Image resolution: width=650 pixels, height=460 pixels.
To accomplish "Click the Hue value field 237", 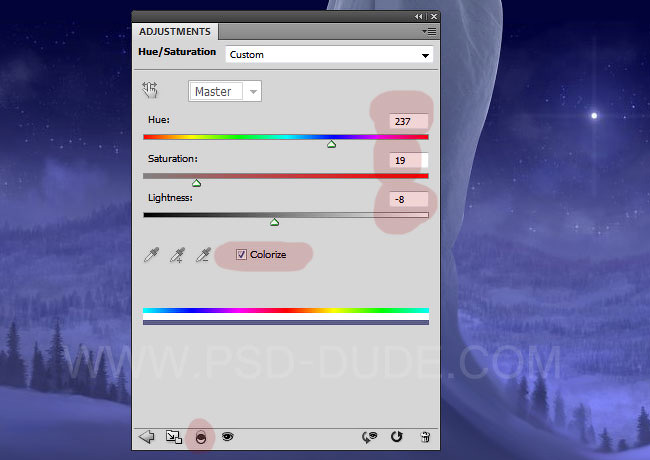I will (409, 121).
